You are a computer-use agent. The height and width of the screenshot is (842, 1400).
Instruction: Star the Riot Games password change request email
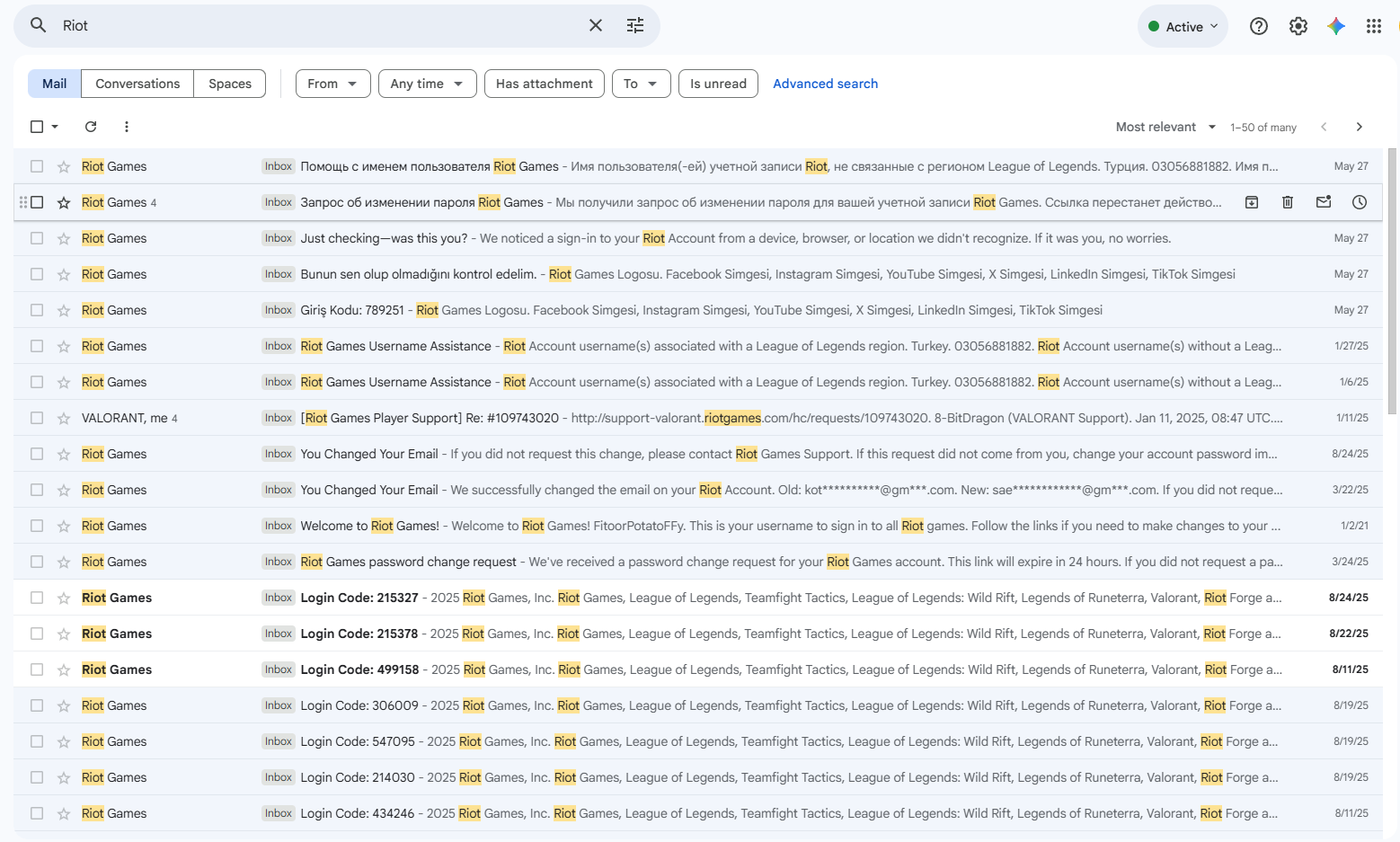click(x=64, y=562)
